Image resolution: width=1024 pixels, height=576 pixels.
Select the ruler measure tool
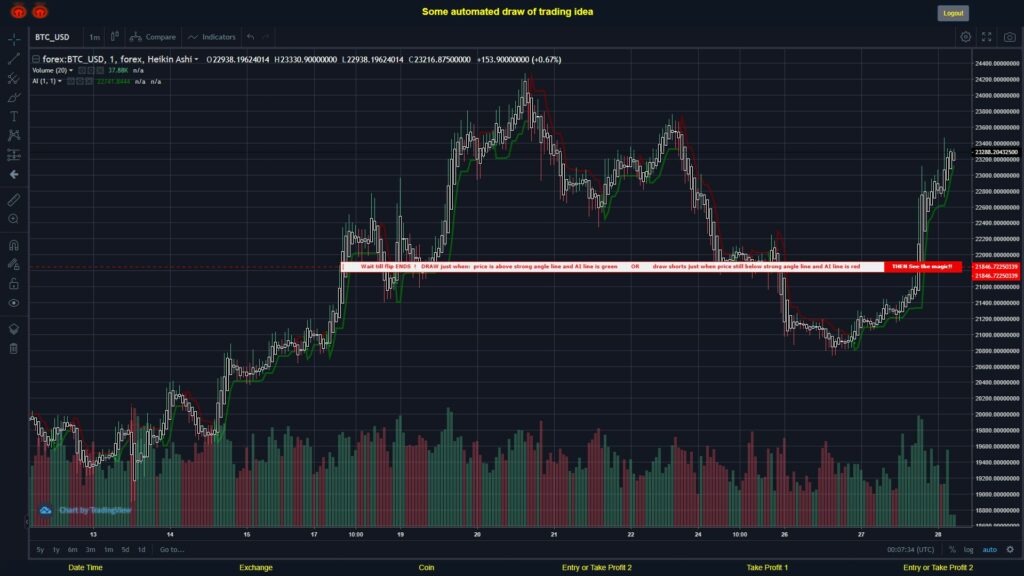click(14, 200)
